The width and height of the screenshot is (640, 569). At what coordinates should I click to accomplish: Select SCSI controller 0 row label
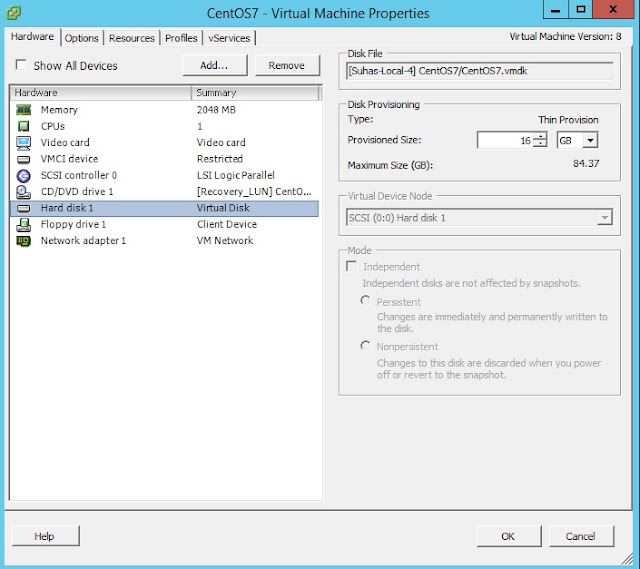click(79, 175)
